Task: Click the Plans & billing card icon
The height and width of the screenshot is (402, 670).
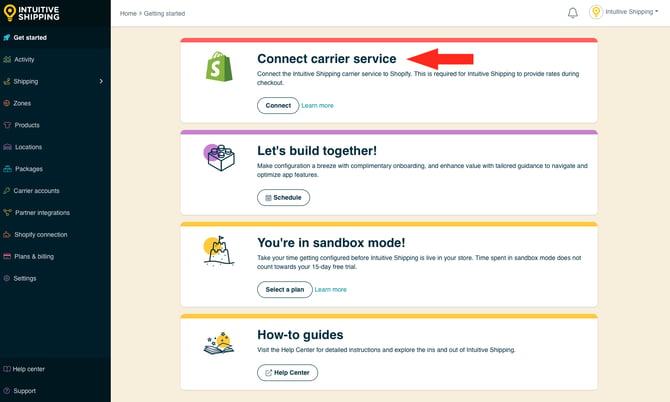Action: click(7, 256)
